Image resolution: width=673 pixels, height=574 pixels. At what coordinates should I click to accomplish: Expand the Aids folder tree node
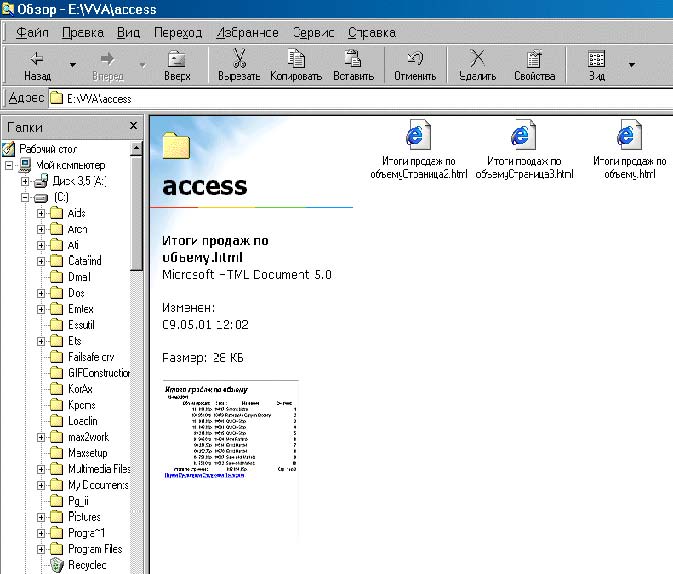(x=42, y=213)
